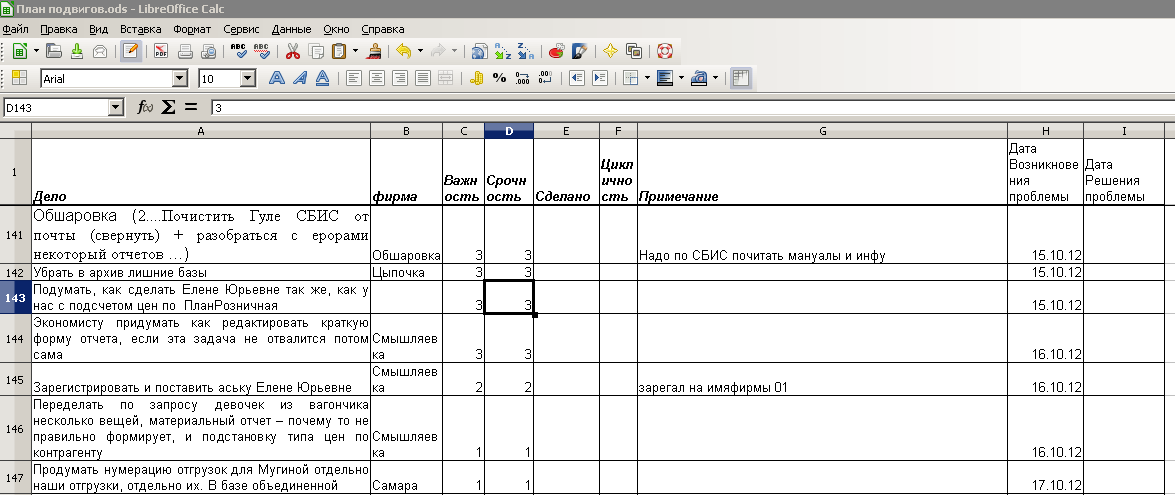Apply percent number format
The width and height of the screenshot is (1175, 495).
click(499, 78)
